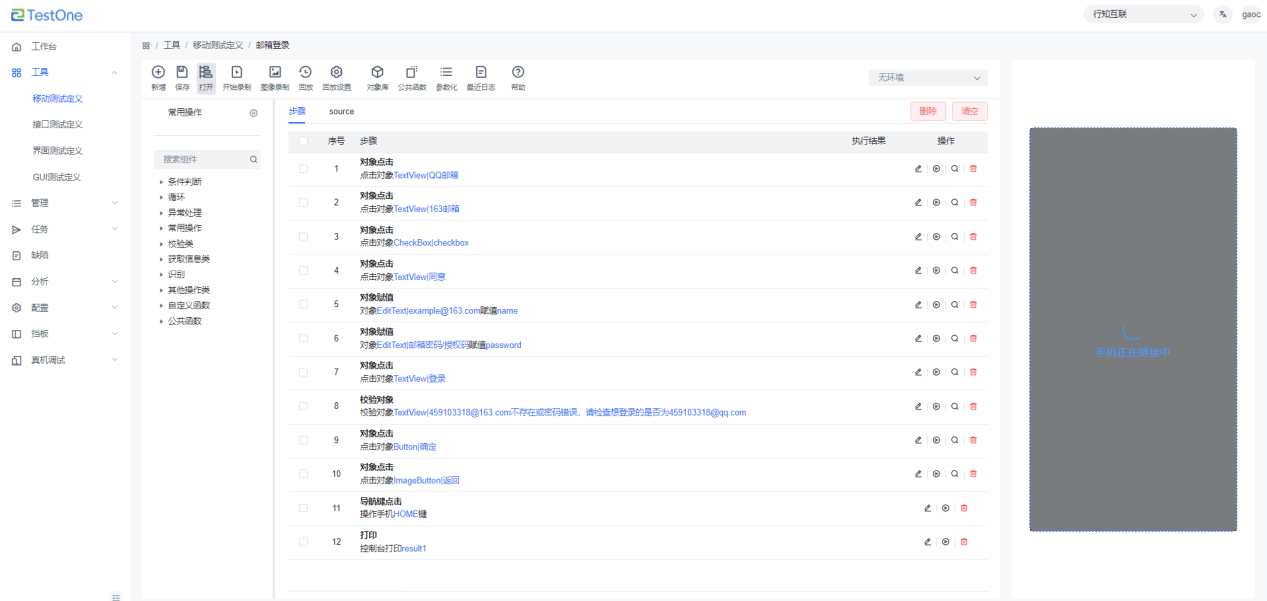Screen dimensions: 1267x601
Task: Check the checkbox for step 5
Action: [303, 304]
